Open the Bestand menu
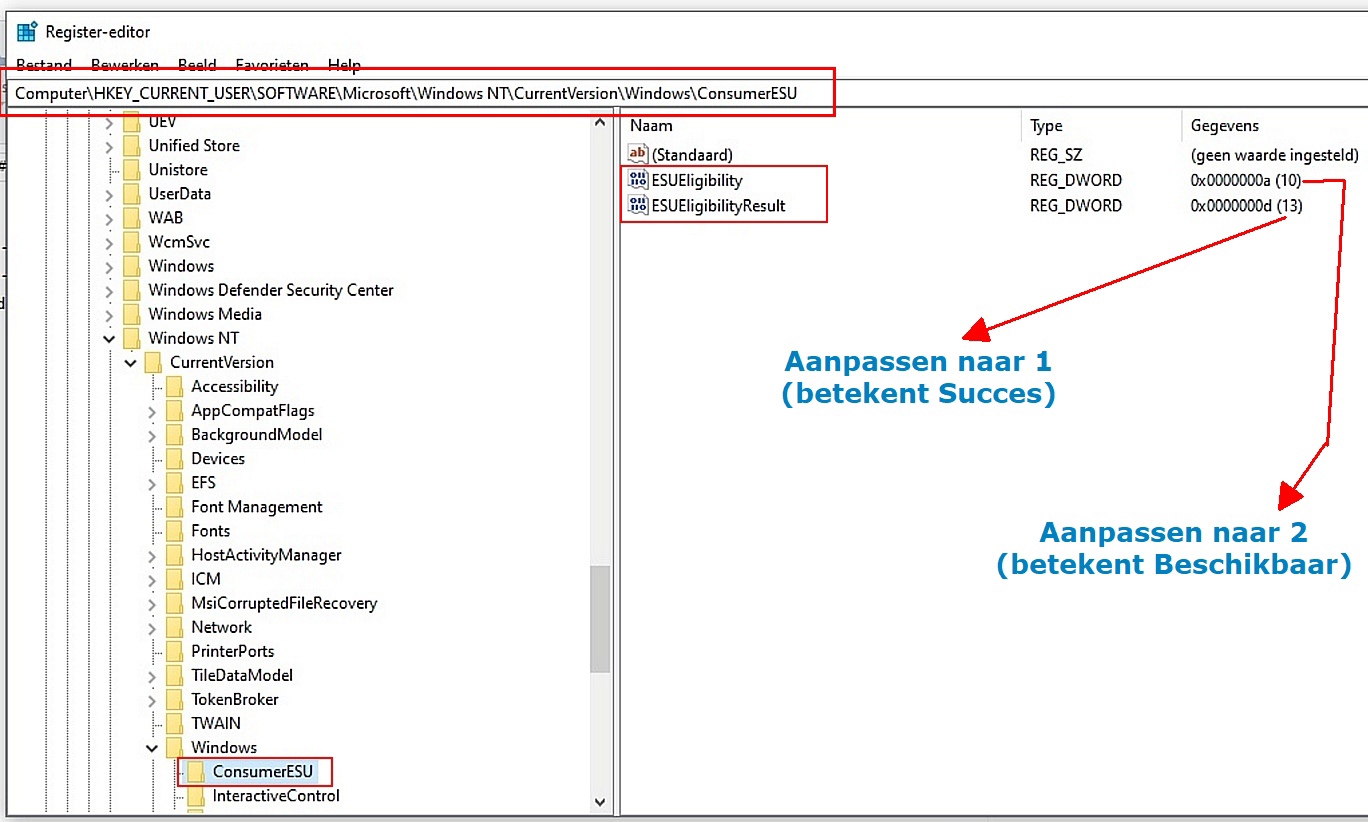 click(44, 65)
